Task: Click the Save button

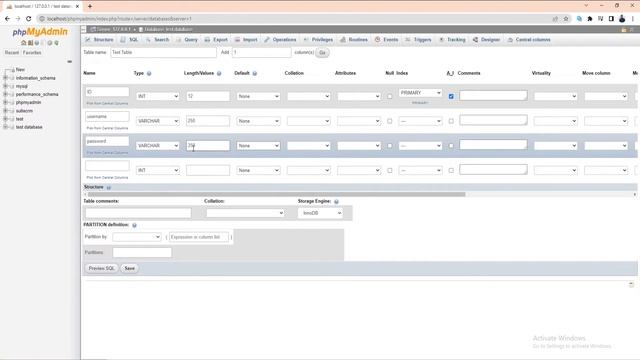Action: [129, 269]
